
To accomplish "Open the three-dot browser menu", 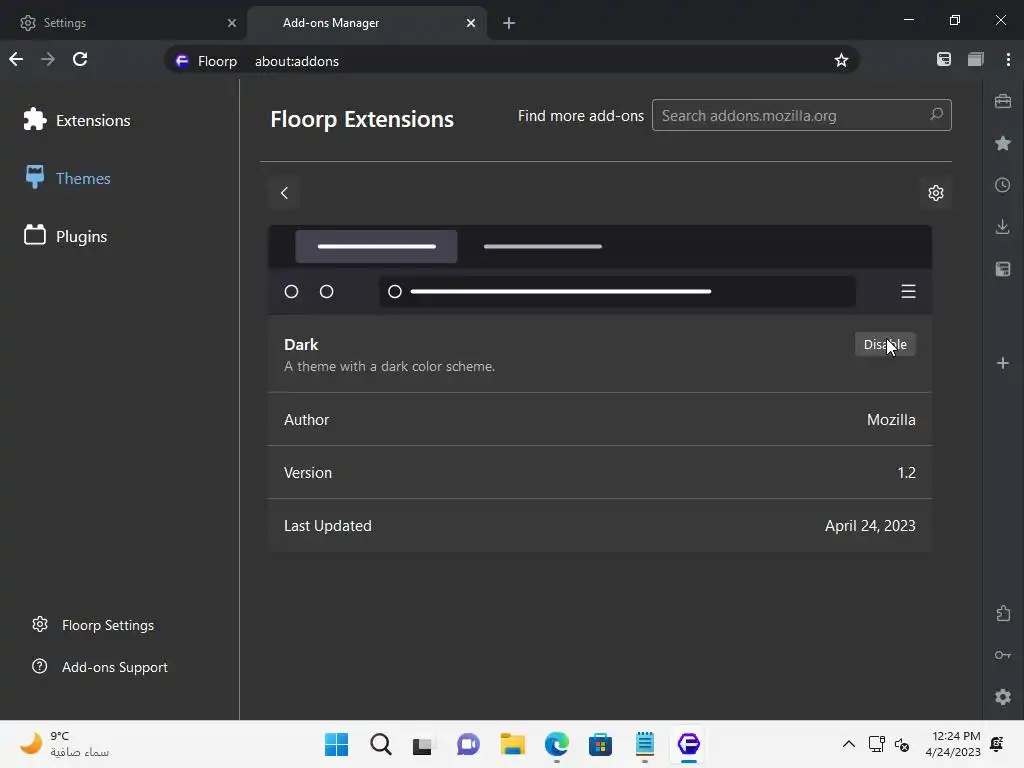I will coord(1008,59).
